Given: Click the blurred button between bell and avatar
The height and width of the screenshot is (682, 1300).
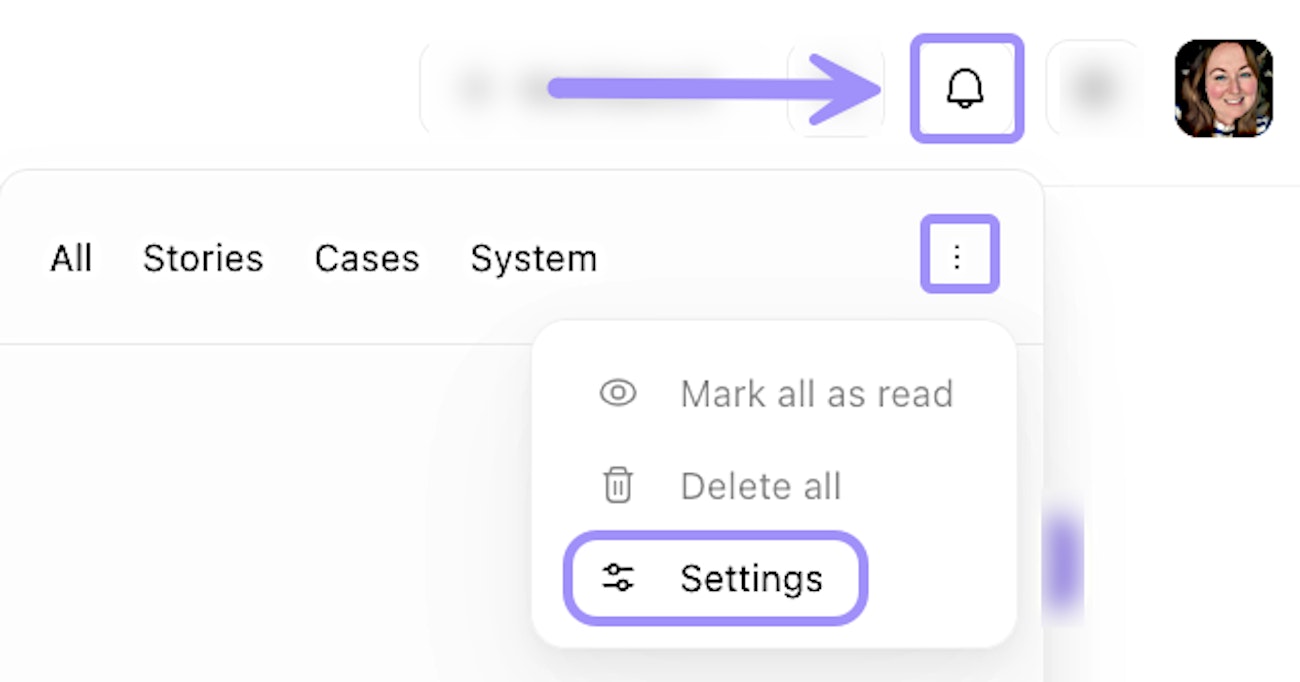Looking at the screenshot, I should (x=1092, y=89).
